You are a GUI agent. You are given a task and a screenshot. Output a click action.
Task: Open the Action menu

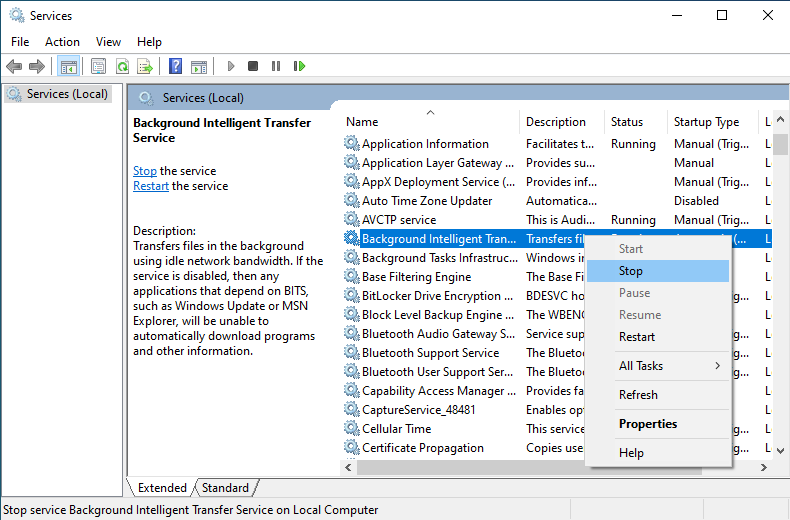(62, 42)
